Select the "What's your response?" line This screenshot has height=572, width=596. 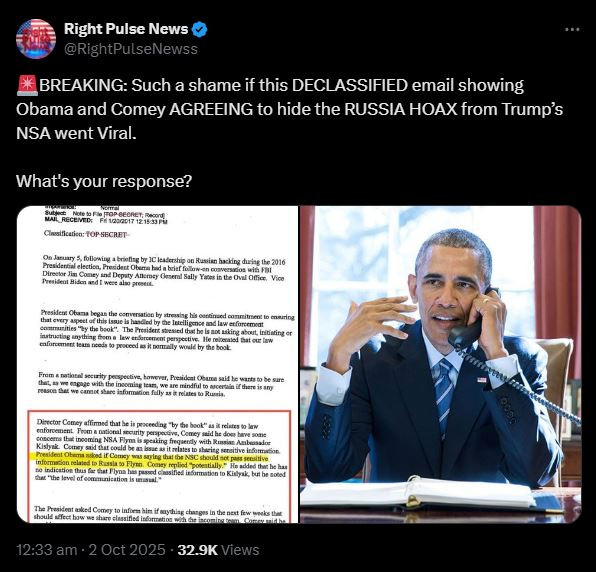(104, 181)
